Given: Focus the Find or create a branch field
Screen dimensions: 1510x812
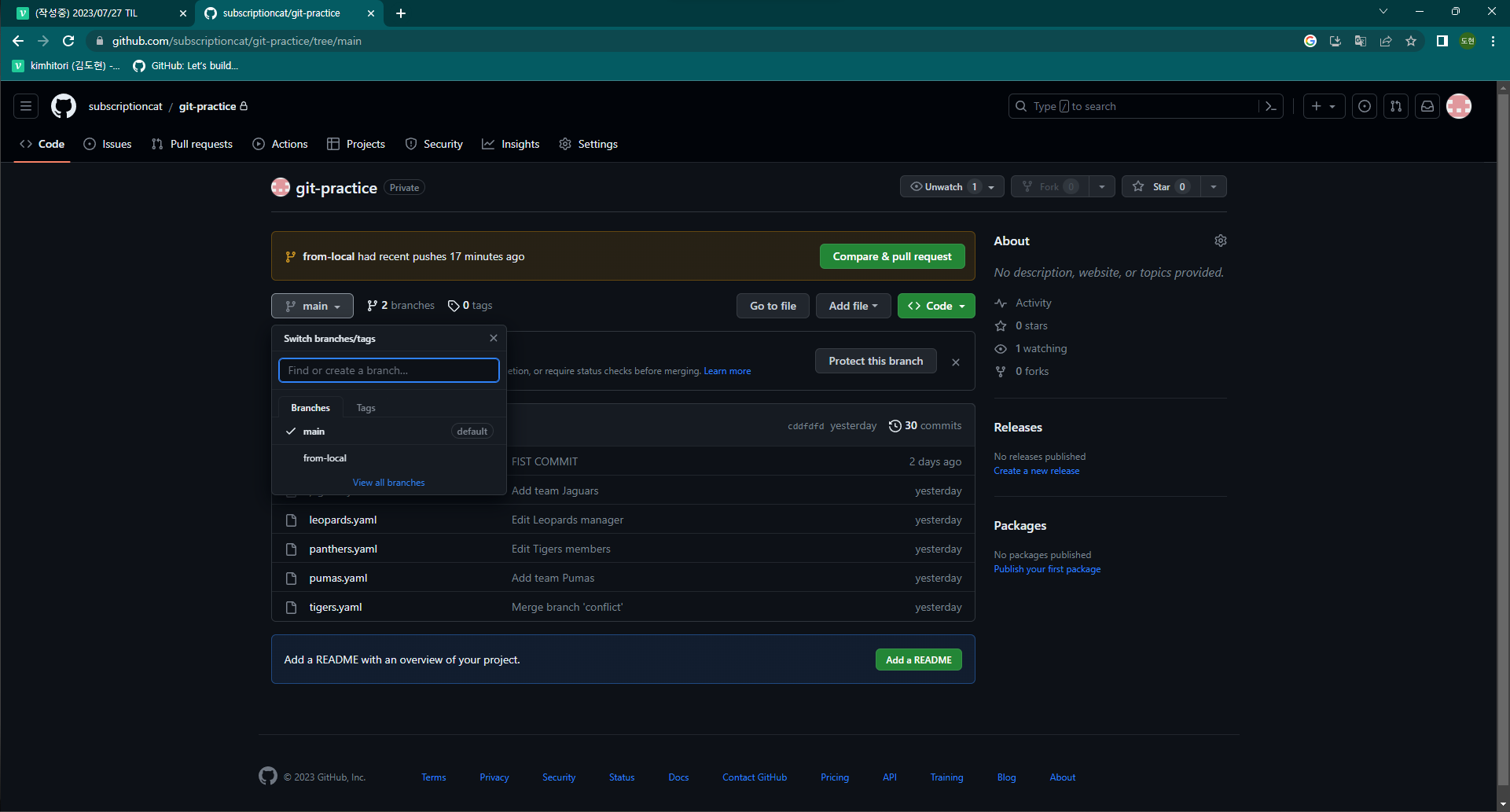Looking at the screenshot, I should tap(389, 370).
